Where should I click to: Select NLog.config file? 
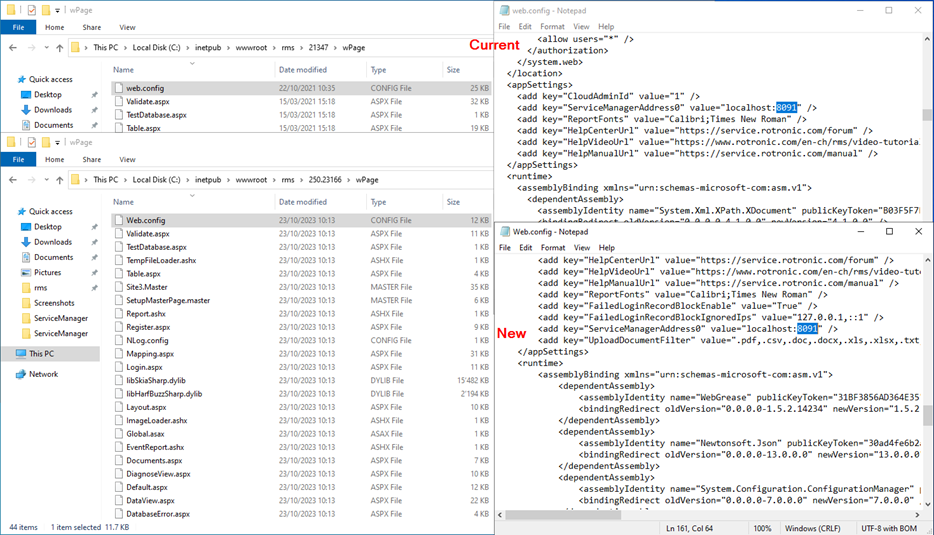tap(301, 341)
